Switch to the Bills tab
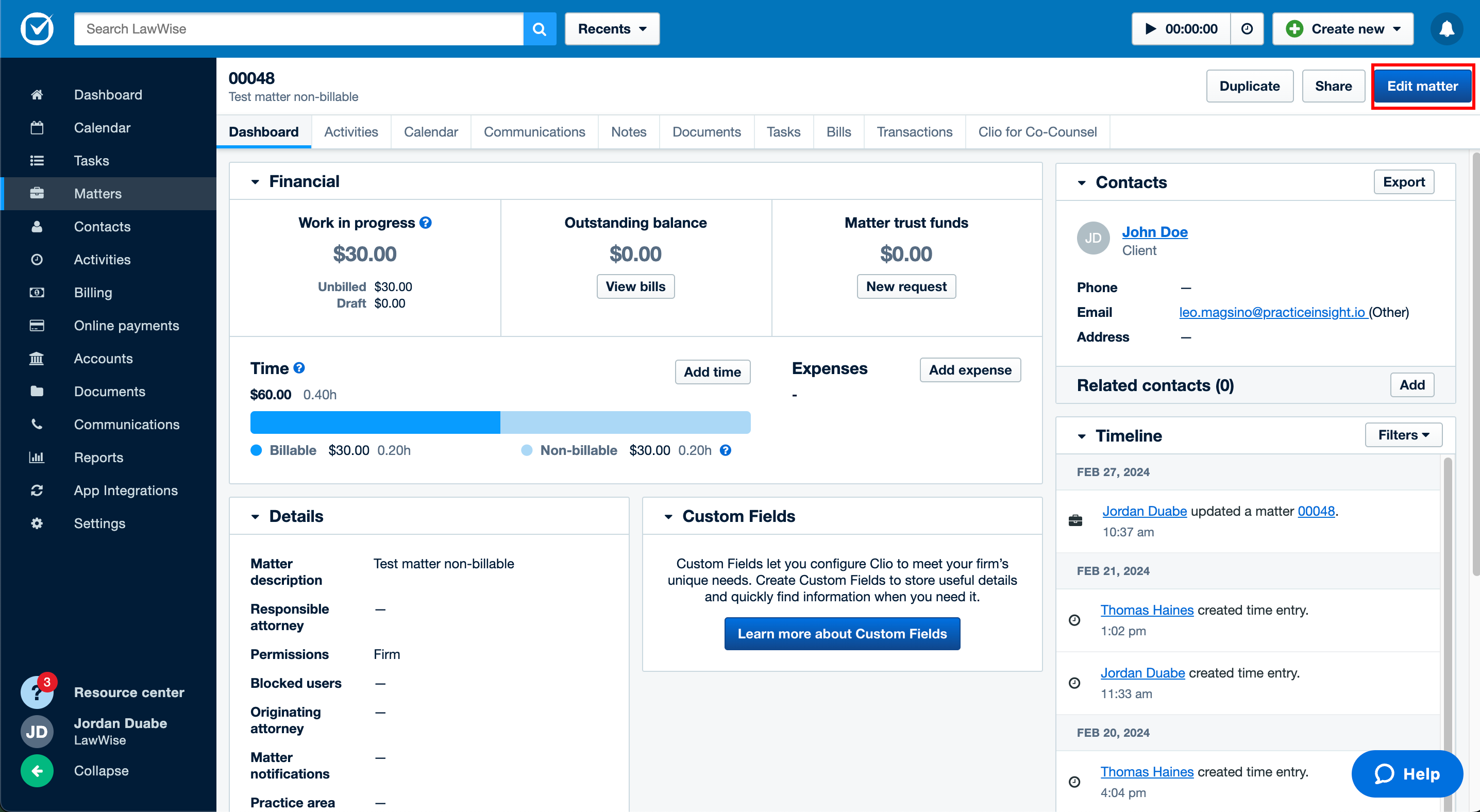1480x812 pixels. pos(839,131)
